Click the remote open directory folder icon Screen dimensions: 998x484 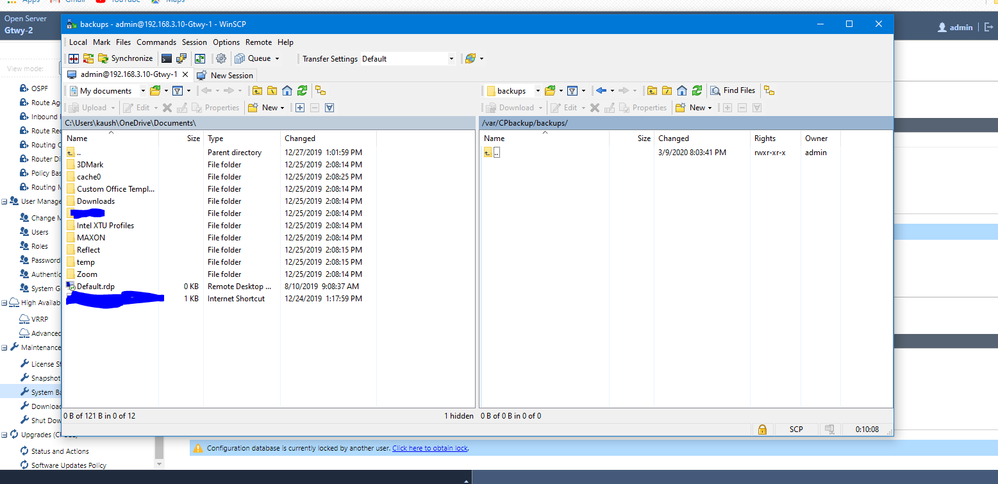549,90
